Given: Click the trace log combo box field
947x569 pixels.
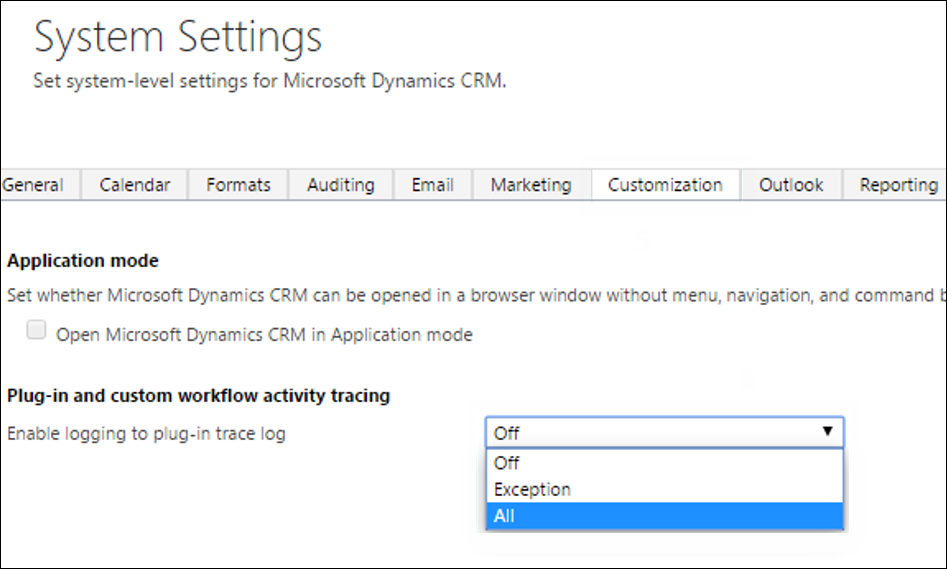Looking at the screenshot, I should [650, 432].
